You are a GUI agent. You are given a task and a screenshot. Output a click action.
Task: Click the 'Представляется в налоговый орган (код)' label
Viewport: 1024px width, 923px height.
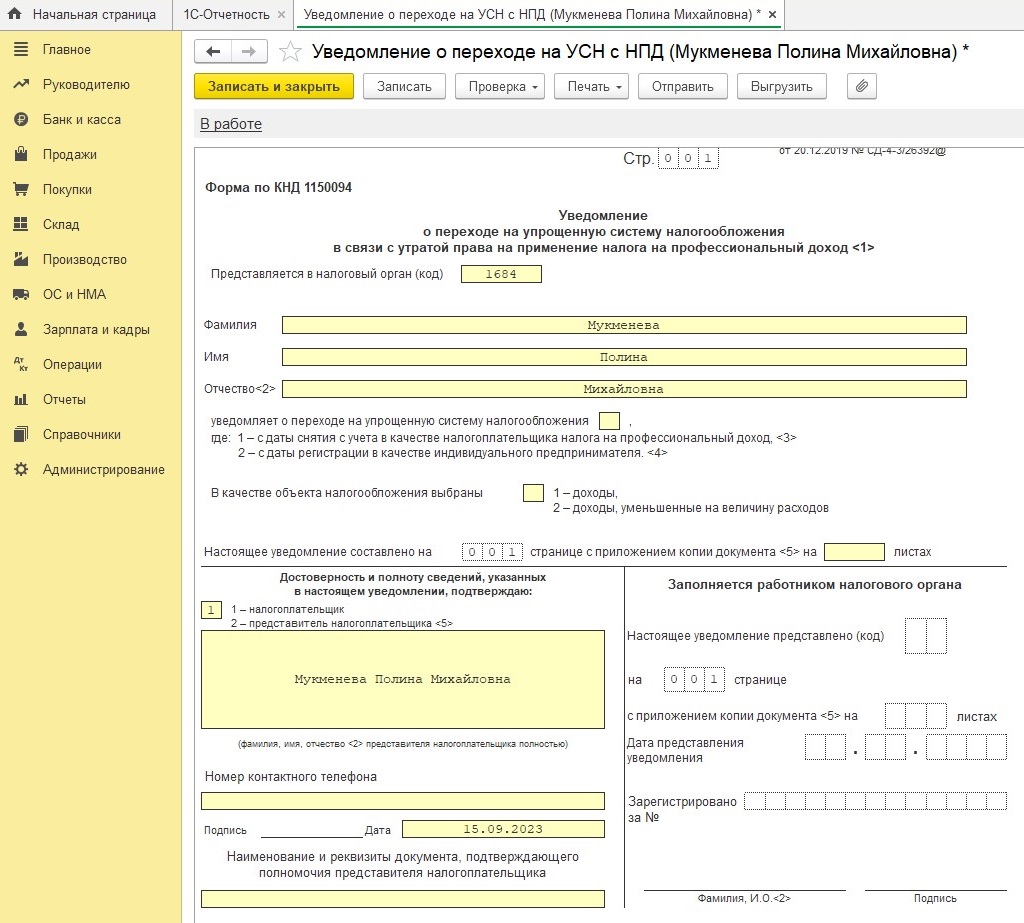pyautogui.click(x=327, y=274)
